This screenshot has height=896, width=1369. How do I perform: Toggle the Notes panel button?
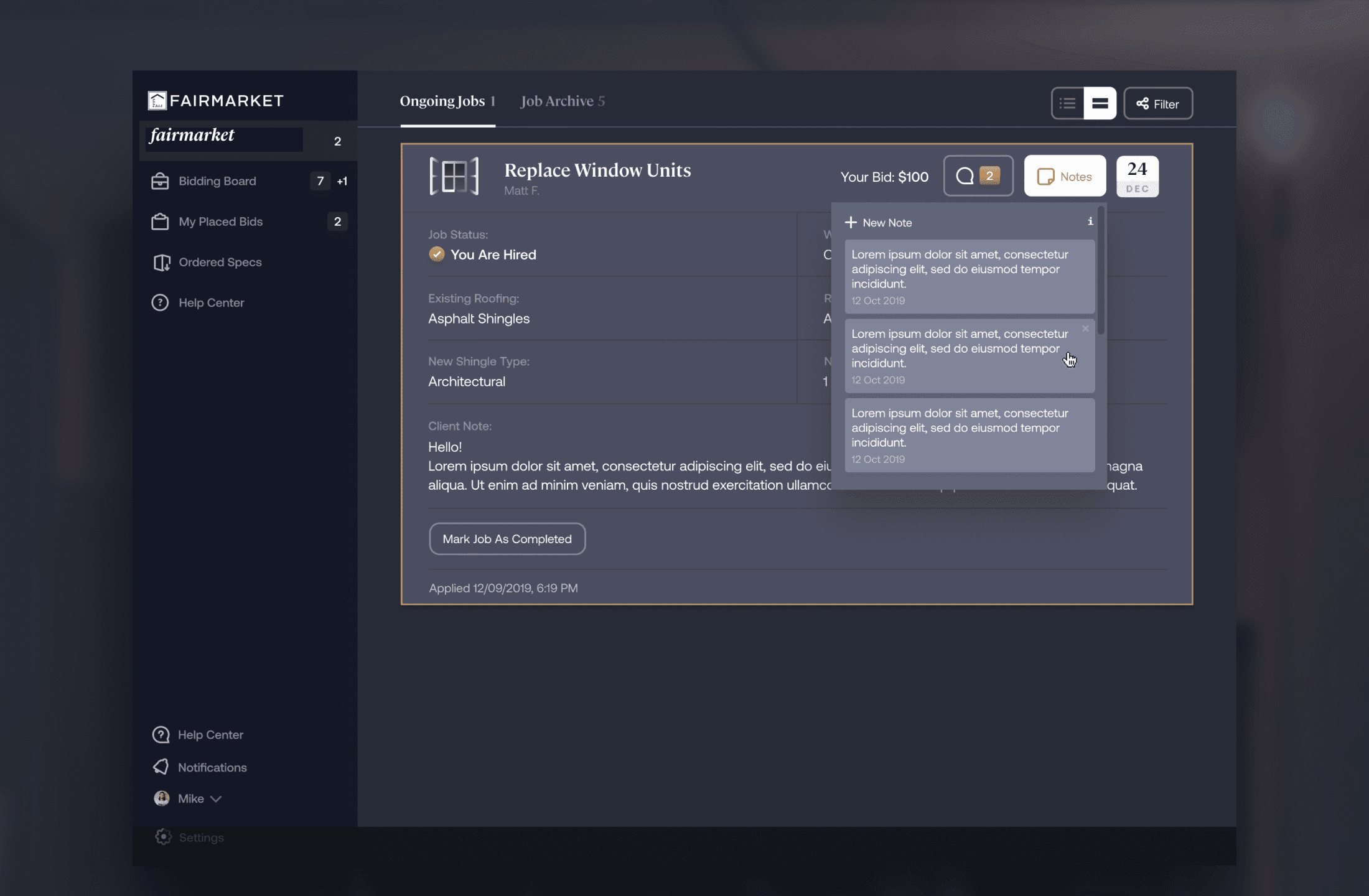tap(1064, 176)
